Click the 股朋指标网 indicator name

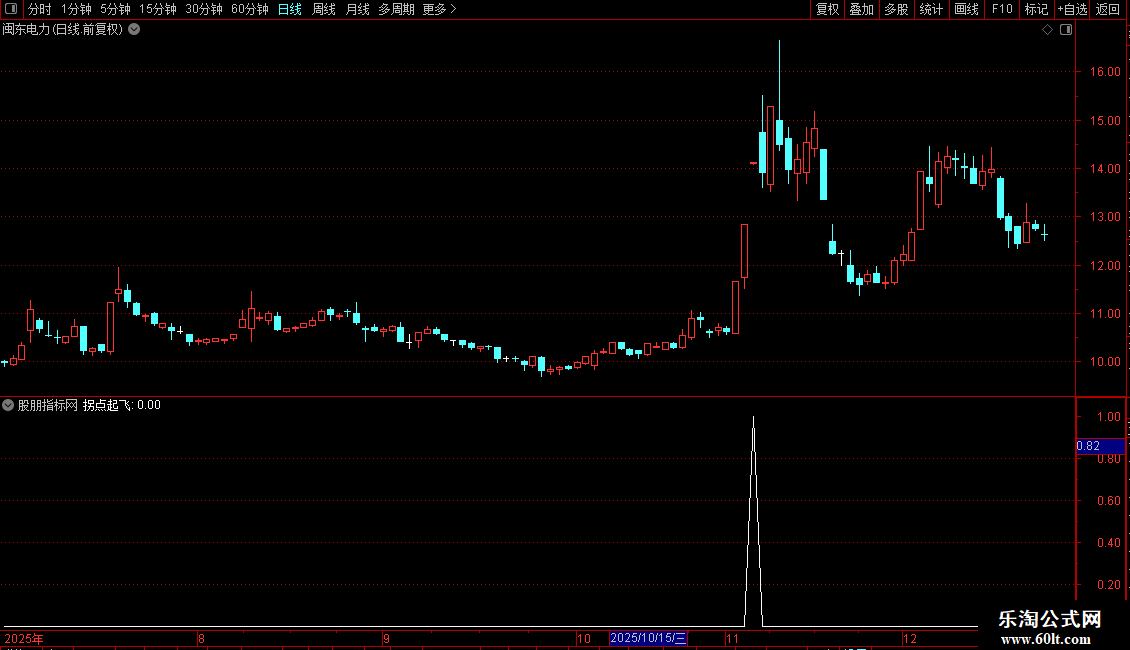coord(48,405)
